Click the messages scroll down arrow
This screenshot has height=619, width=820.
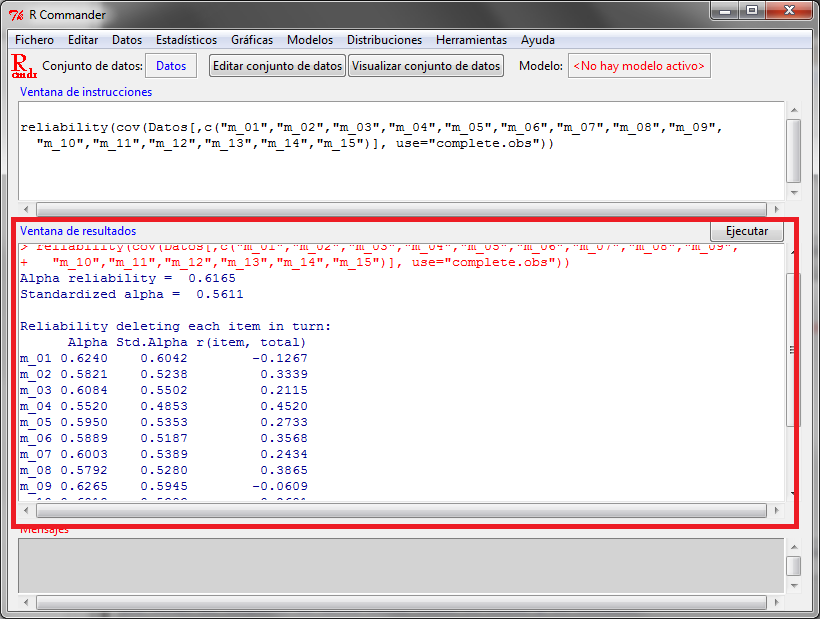793,586
